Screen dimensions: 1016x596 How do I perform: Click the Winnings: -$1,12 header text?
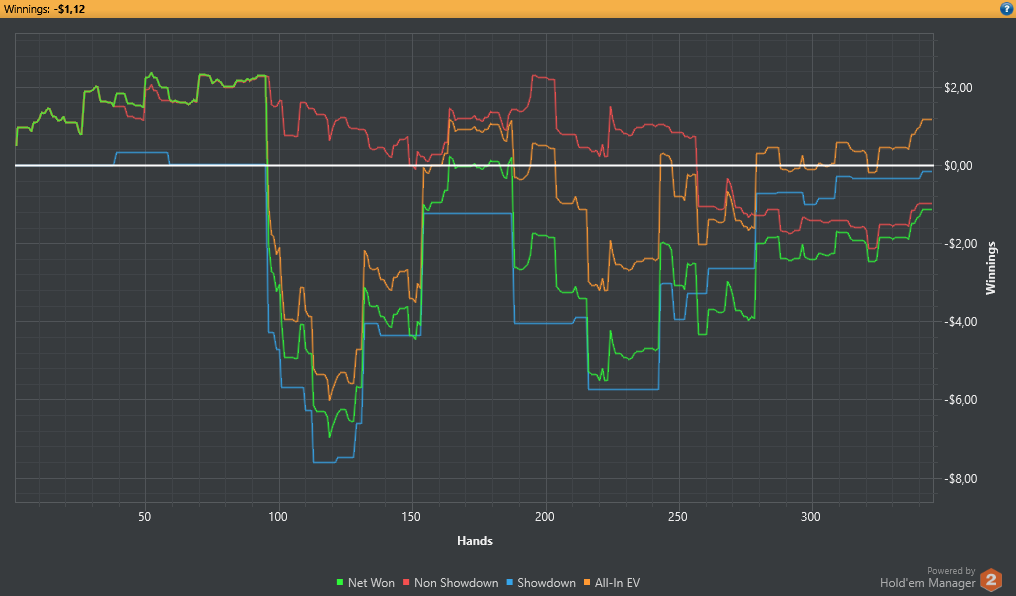pyautogui.click(x=44, y=9)
